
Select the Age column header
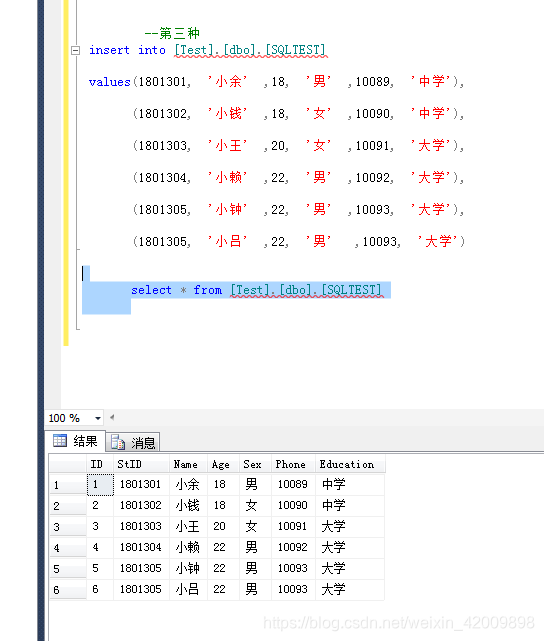223,464
